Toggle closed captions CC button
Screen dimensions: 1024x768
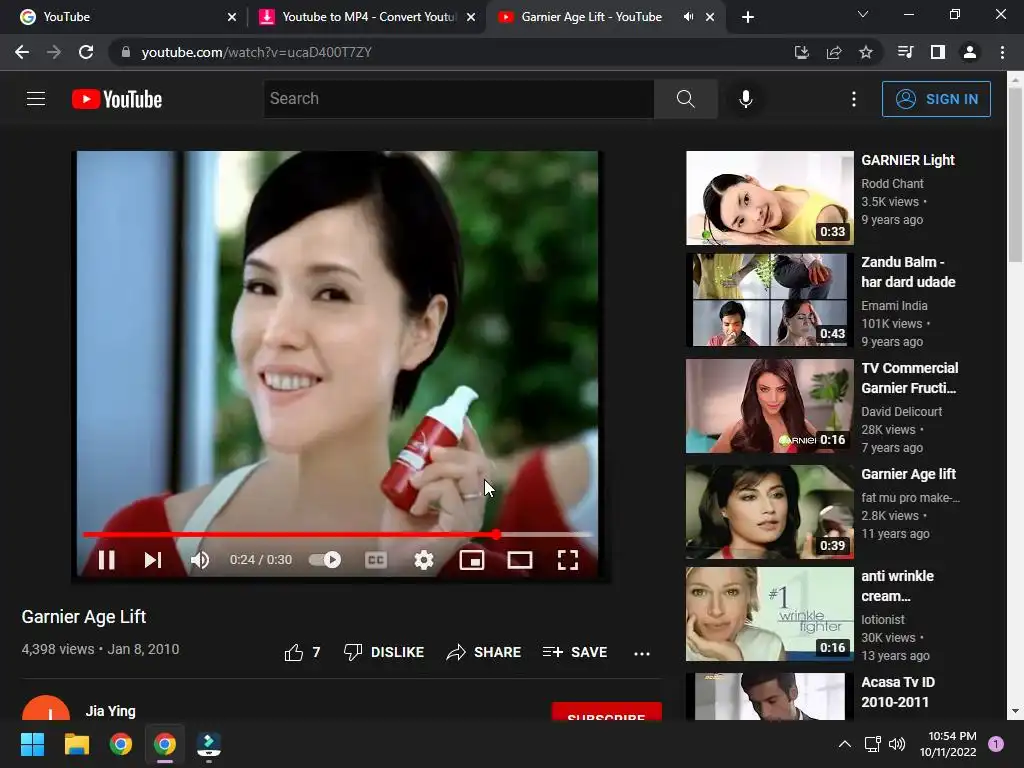coord(376,560)
